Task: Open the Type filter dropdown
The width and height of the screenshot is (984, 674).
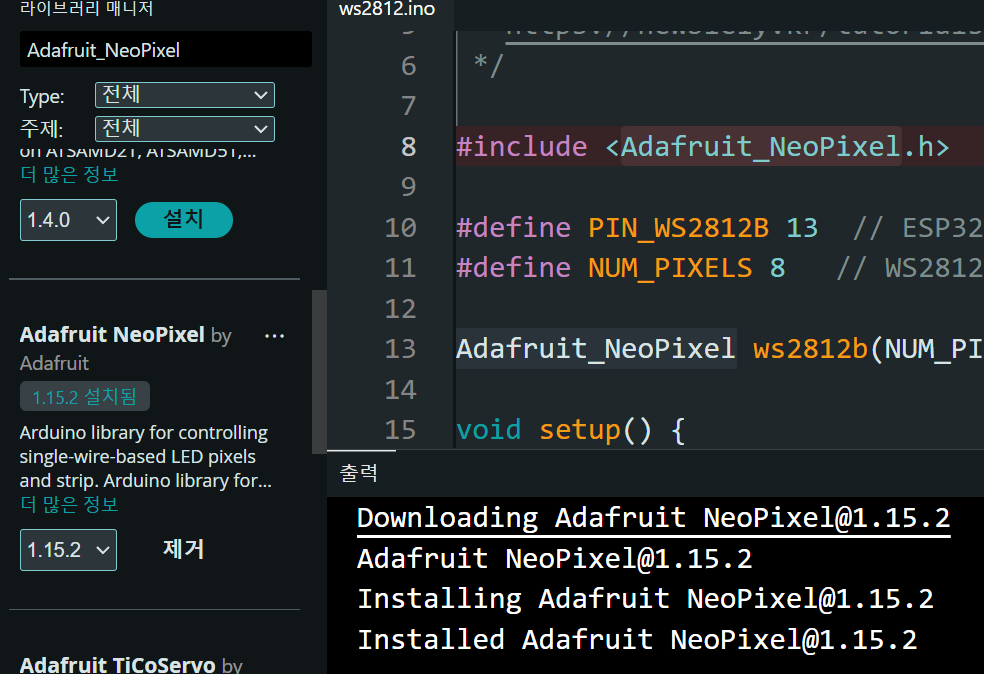Action: coord(184,95)
